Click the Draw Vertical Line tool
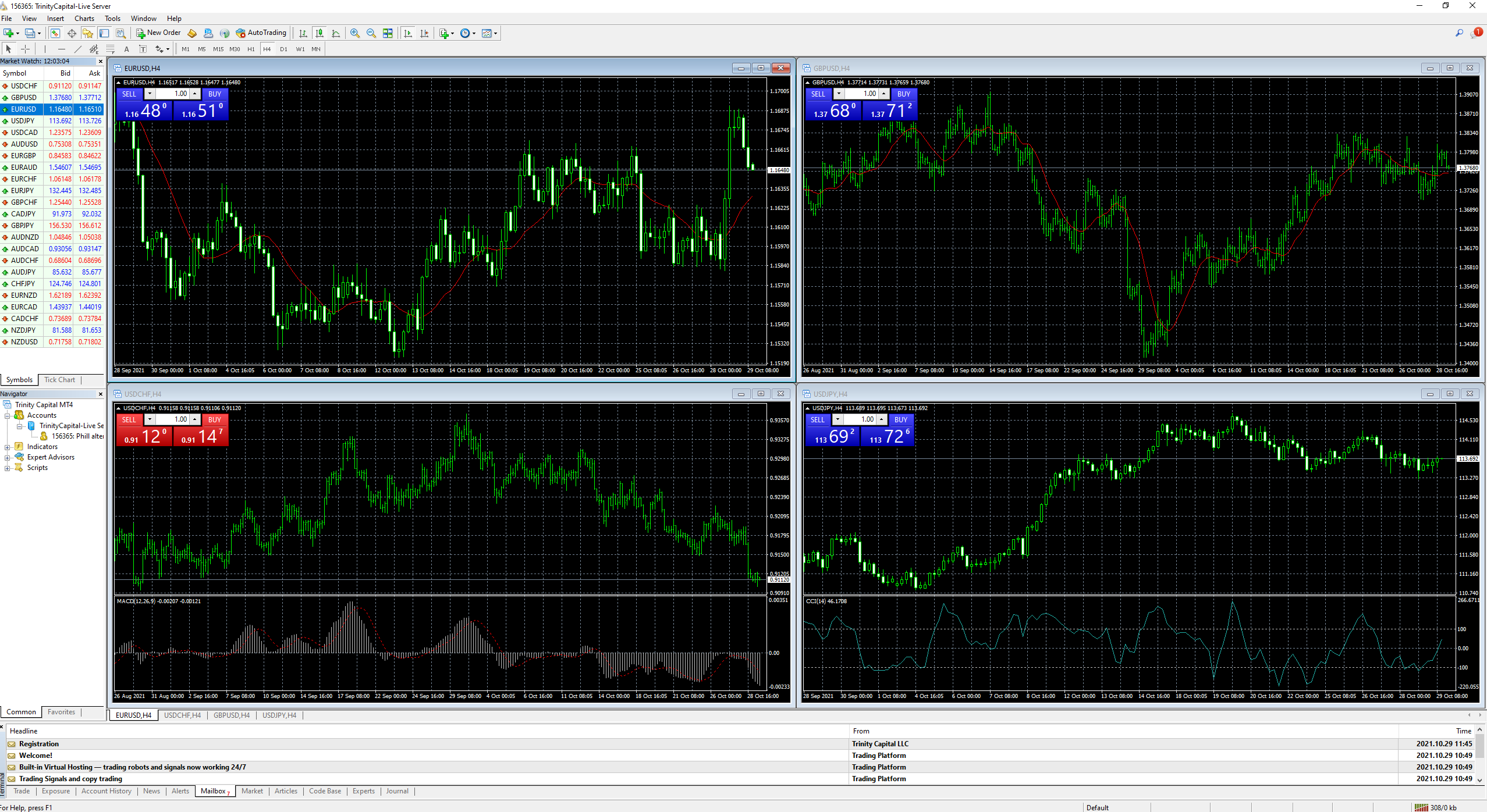Image resolution: width=1487 pixels, height=812 pixels. [45, 49]
